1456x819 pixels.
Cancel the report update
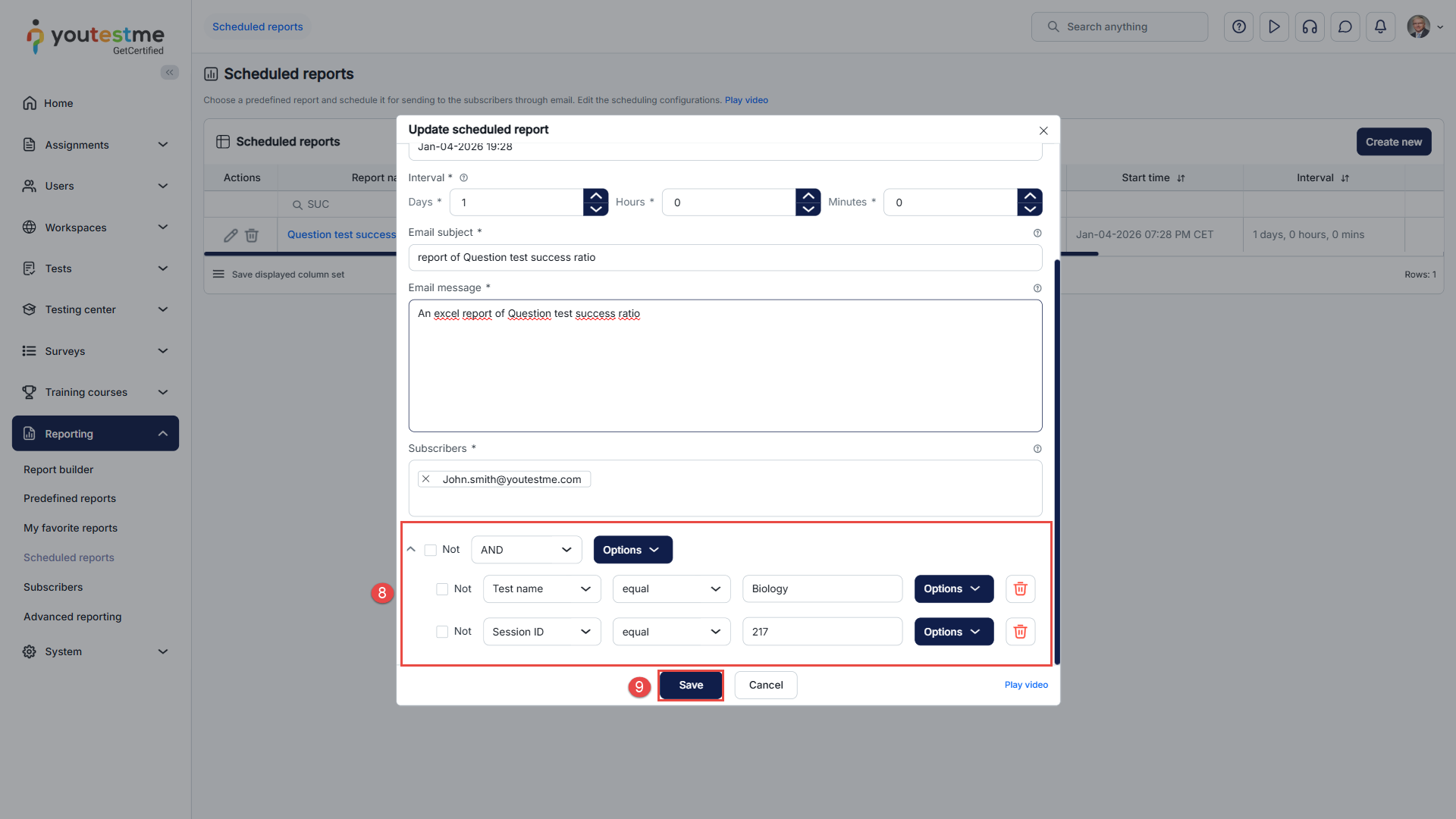(765, 685)
